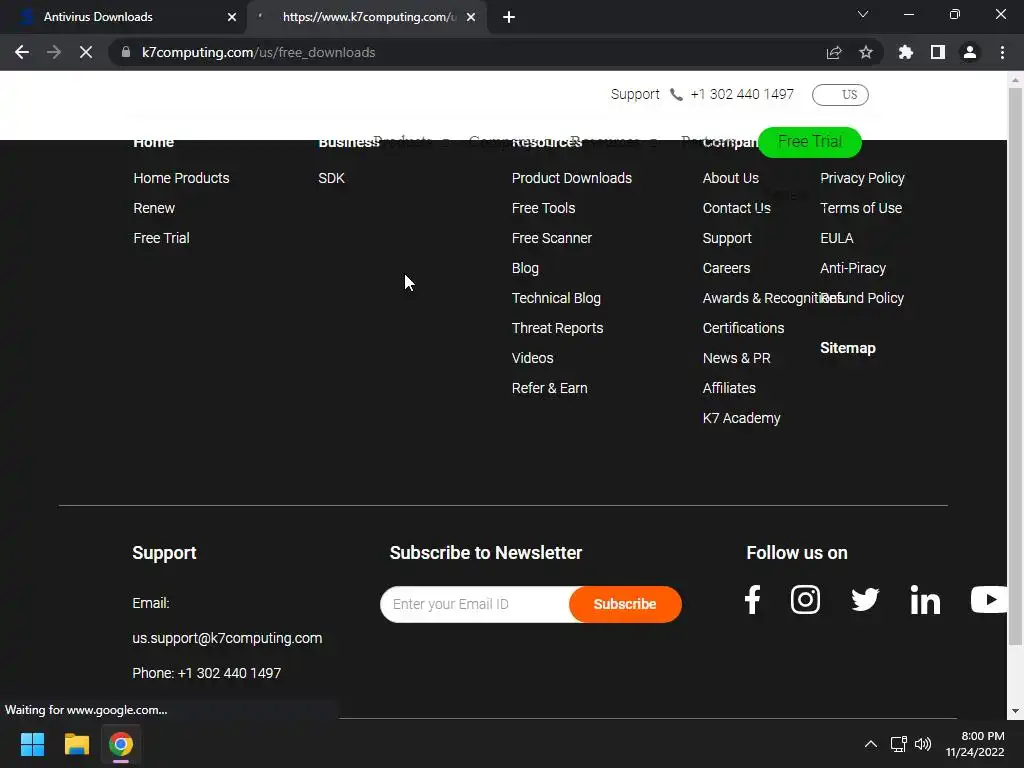Open the Technical Blog link
The image size is (1024, 768).
coord(556,298)
